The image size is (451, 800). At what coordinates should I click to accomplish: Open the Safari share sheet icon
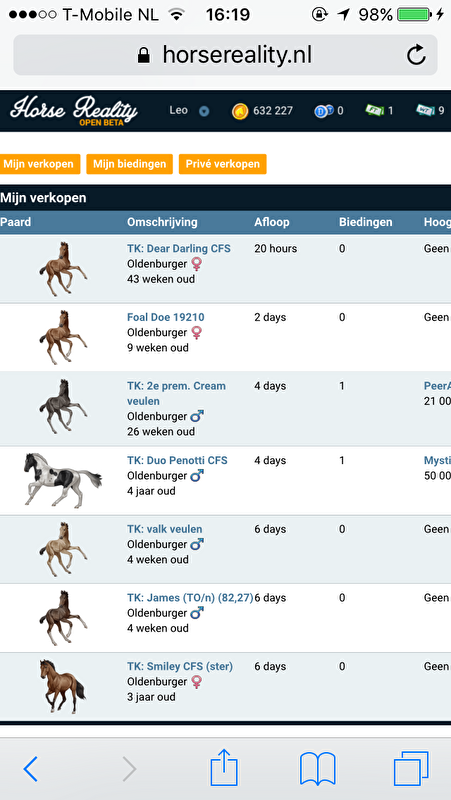[x=224, y=767]
